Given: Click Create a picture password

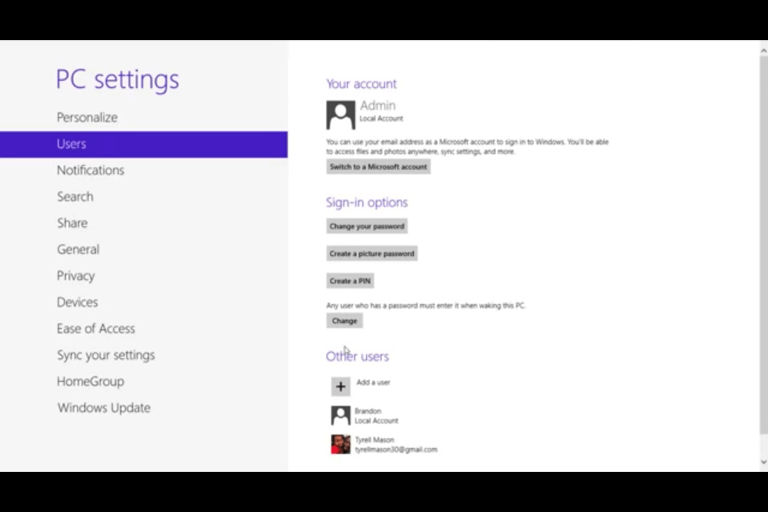Looking at the screenshot, I should tap(372, 254).
